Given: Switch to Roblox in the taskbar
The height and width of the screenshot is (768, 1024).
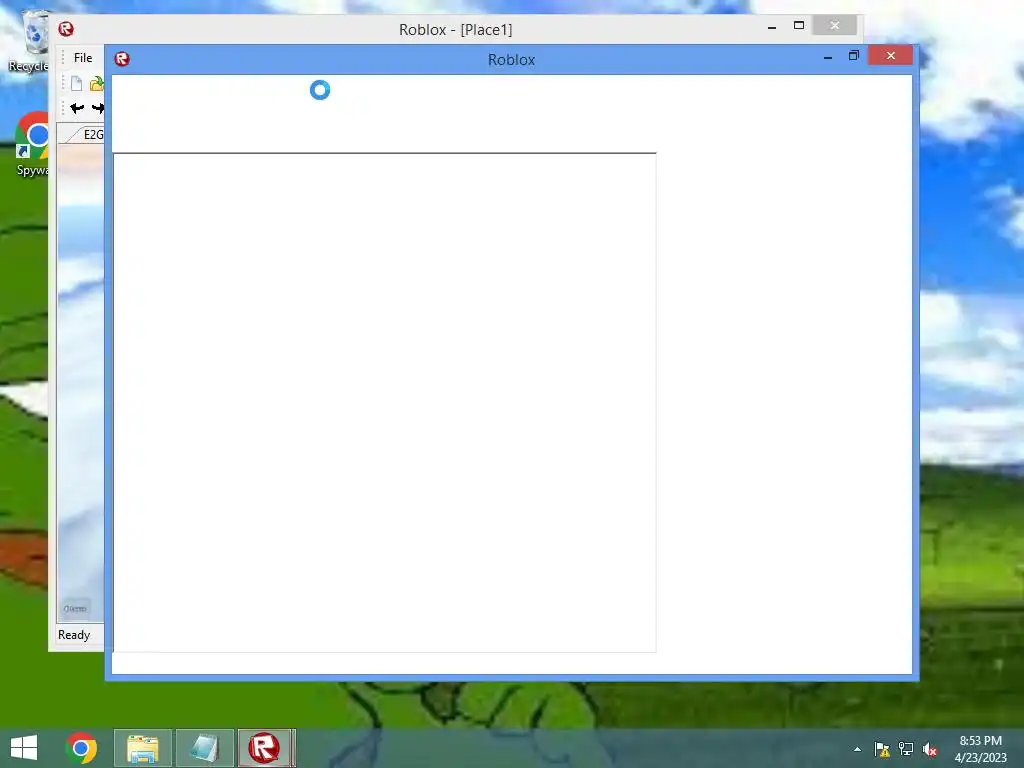Looking at the screenshot, I should [x=264, y=748].
